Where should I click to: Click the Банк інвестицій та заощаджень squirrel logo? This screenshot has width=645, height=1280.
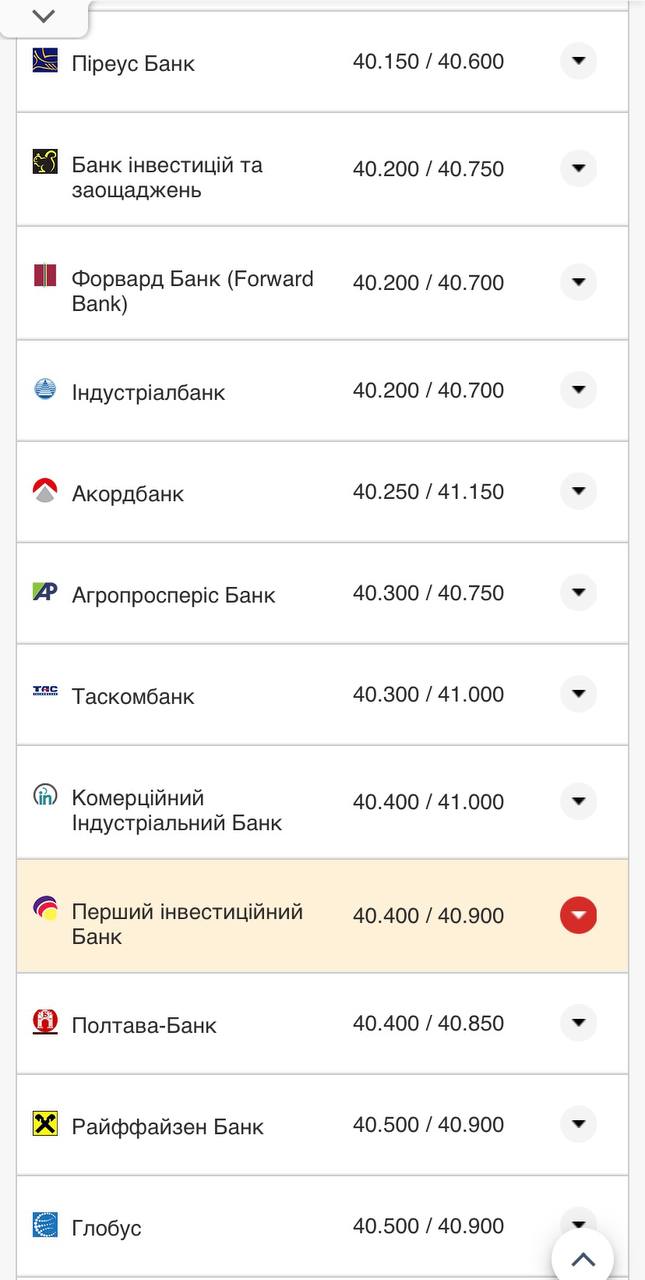point(44,160)
